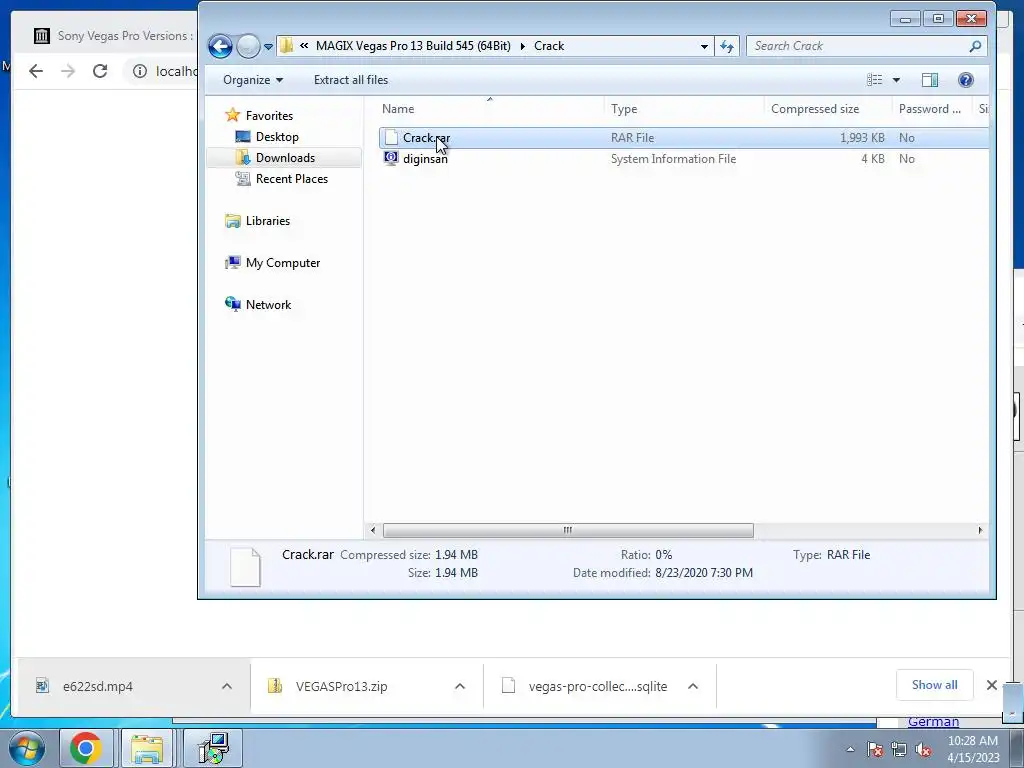Toggle the preview pane

pyautogui.click(x=930, y=80)
